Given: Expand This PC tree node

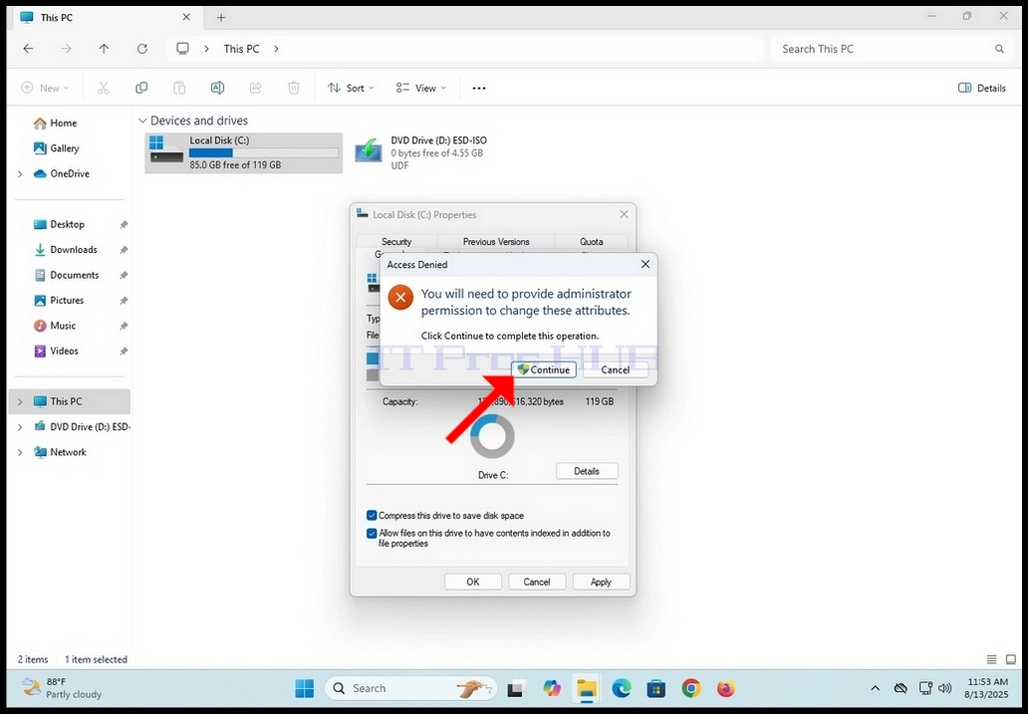Looking at the screenshot, I should pos(20,401).
